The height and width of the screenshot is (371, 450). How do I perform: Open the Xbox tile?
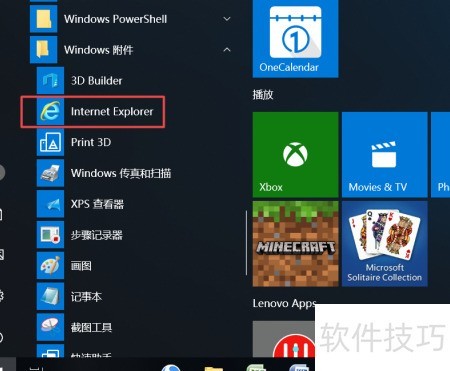[295, 155]
